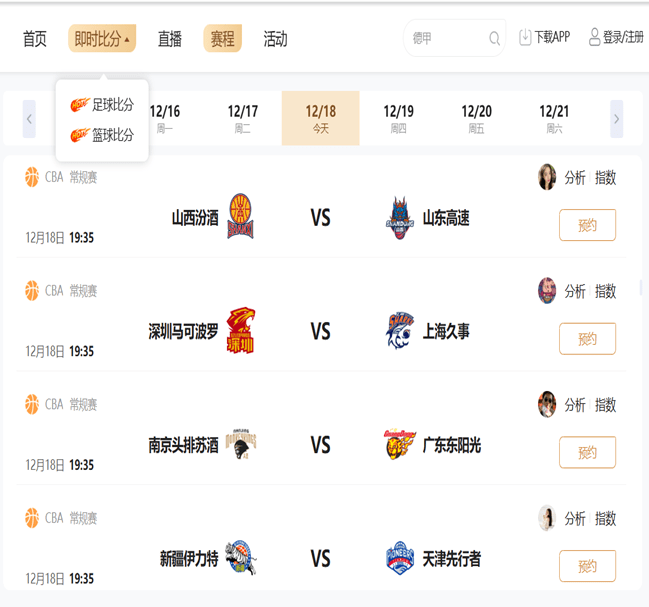Image resolution: width=649 pixels, height=607 pixels.
Task: Switch to the 12/19 date tab
Action: tap(398, 118)
